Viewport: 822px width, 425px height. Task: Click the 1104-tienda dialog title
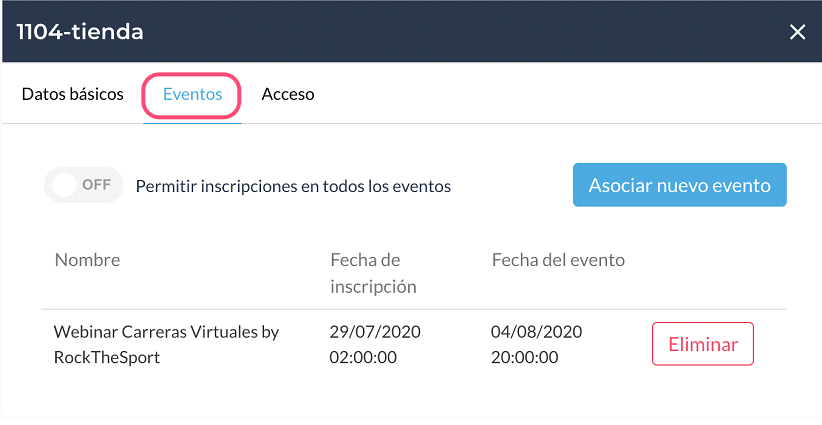pyautogui.click(x=80, y=32)
